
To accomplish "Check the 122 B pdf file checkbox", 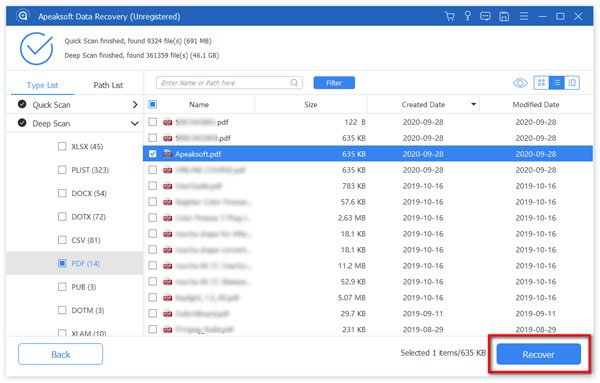I will pos(152,122).
